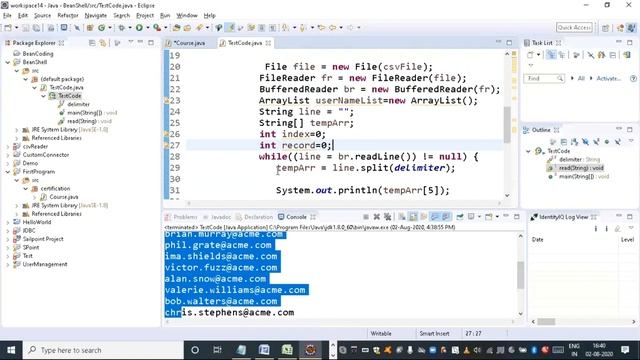Viewport: 640px width, 360px height.
Task: Click the Quick Access field
Action: [x=574, y=27]
